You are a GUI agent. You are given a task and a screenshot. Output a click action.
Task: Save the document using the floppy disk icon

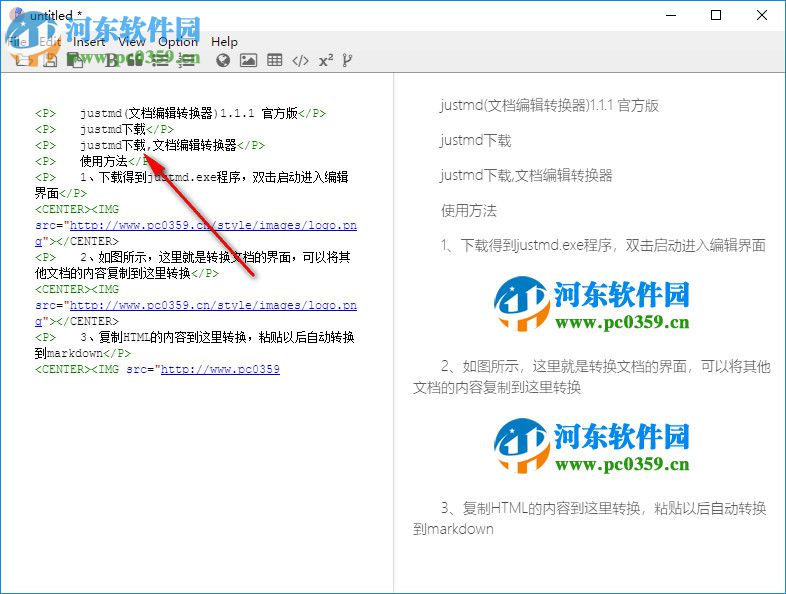pos(50,61)
